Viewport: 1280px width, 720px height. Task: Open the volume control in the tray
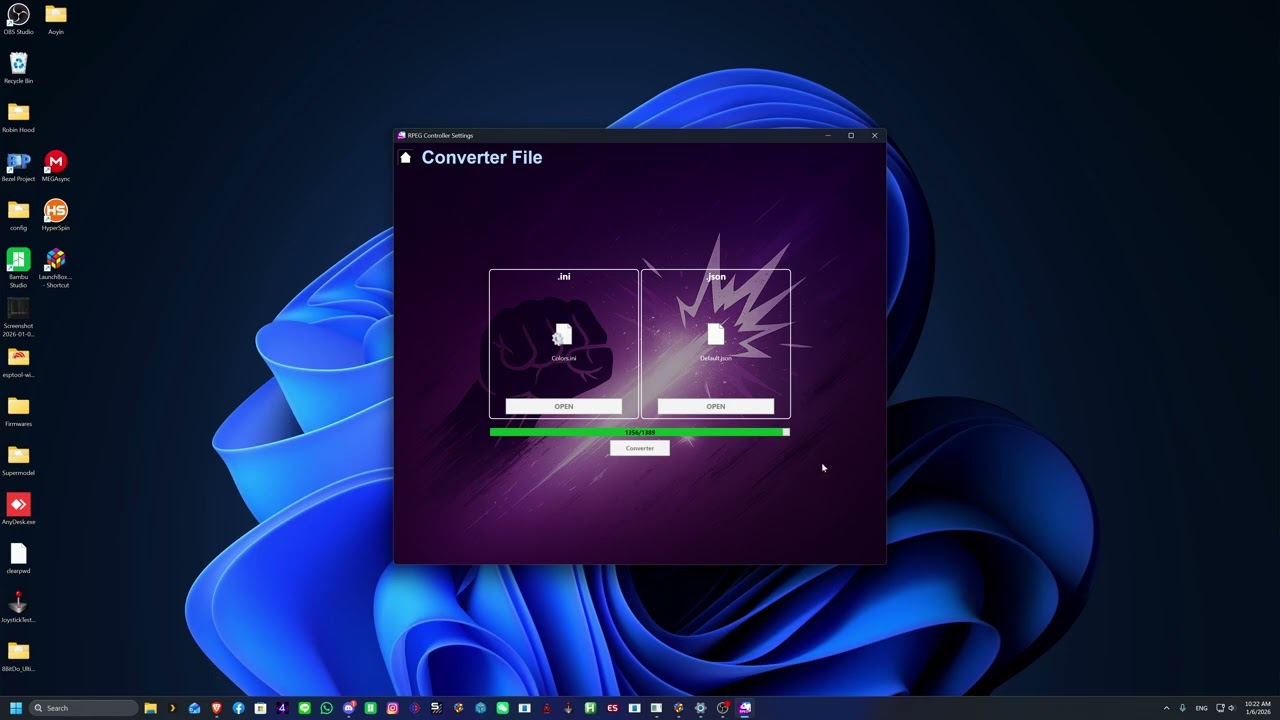click(x=1231, y=708)
